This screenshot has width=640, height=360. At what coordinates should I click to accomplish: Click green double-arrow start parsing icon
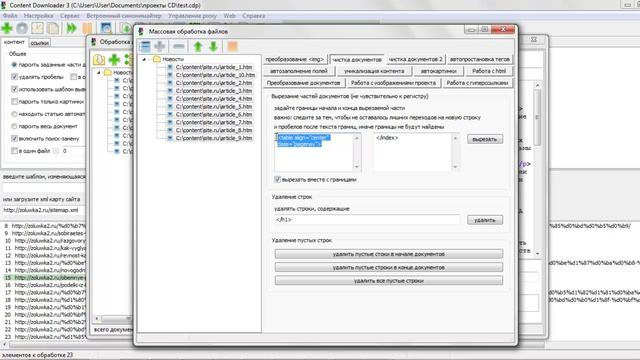(x=71, y=28)
